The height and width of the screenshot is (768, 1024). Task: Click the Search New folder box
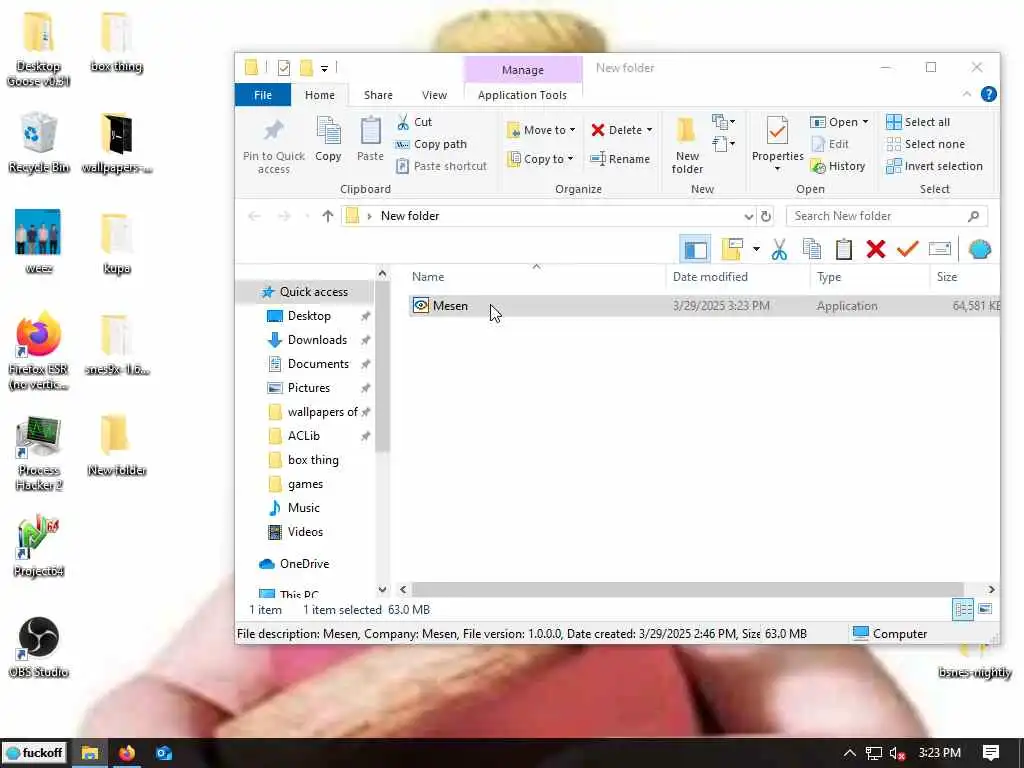887,216
